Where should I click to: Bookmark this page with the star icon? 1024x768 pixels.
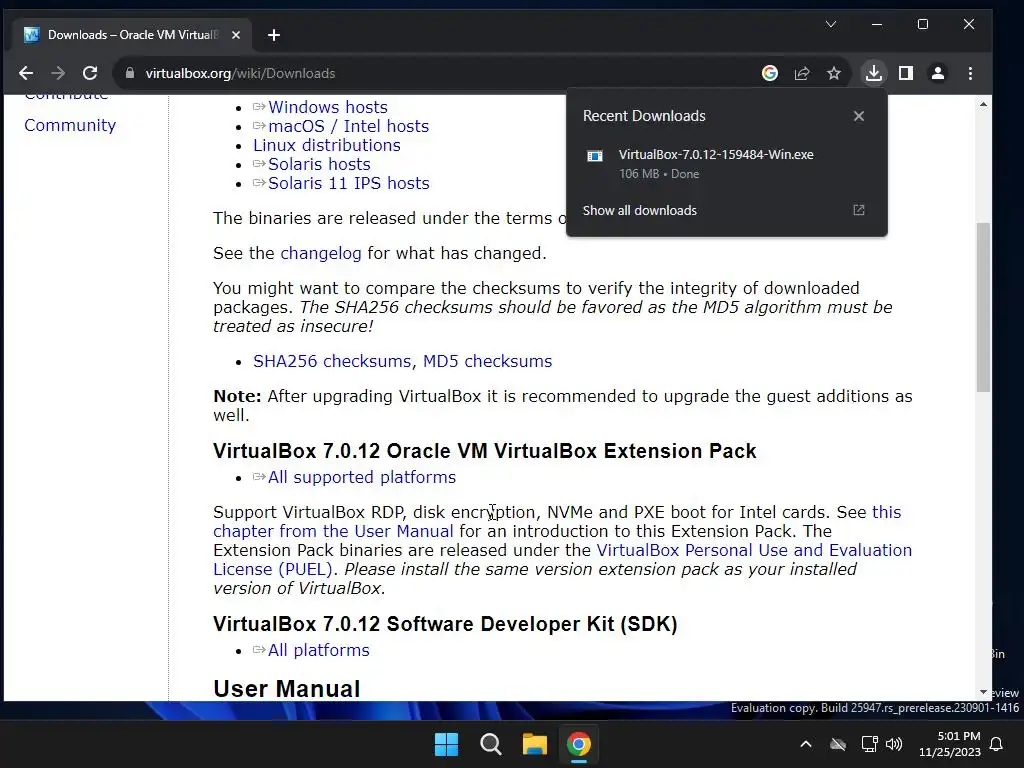tap(834, 73)
